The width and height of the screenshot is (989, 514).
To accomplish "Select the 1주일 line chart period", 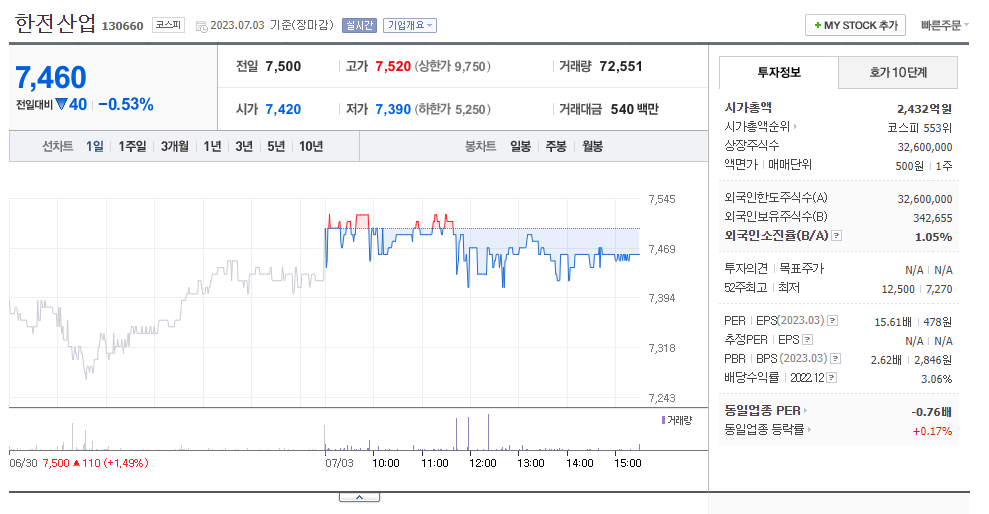I will click(132, 146).
